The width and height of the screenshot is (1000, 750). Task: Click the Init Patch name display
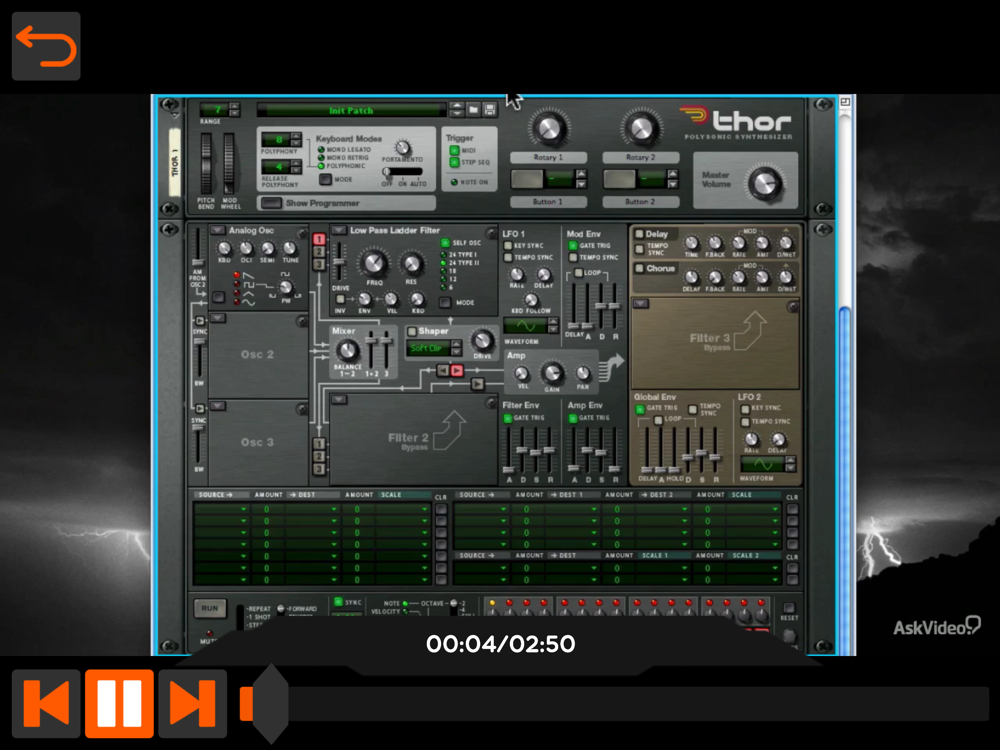click(351, 110)
